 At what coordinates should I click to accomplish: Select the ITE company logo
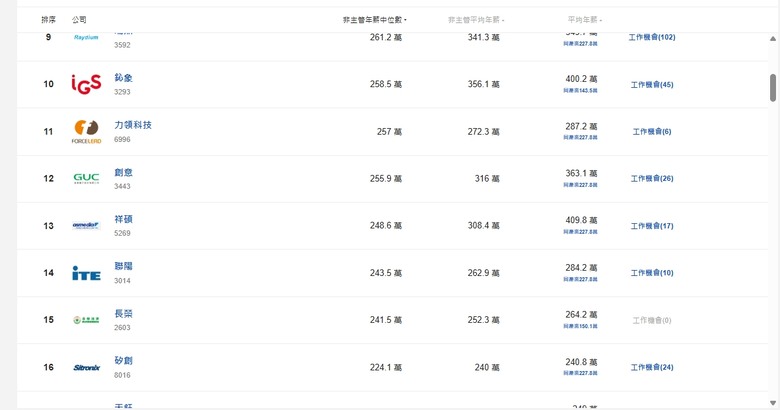point(86,273)
